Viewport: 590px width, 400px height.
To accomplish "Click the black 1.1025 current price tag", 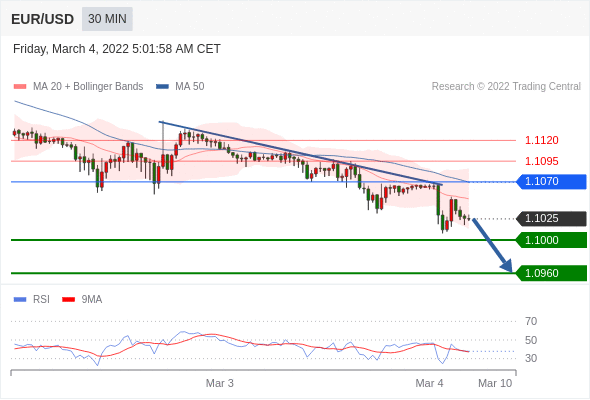I will point(552,219).
